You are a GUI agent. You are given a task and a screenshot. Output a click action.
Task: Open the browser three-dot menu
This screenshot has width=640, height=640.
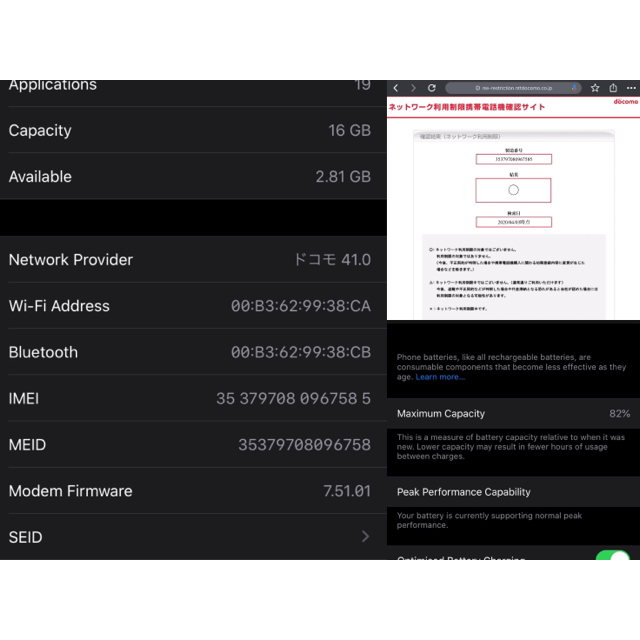(631, 88)
